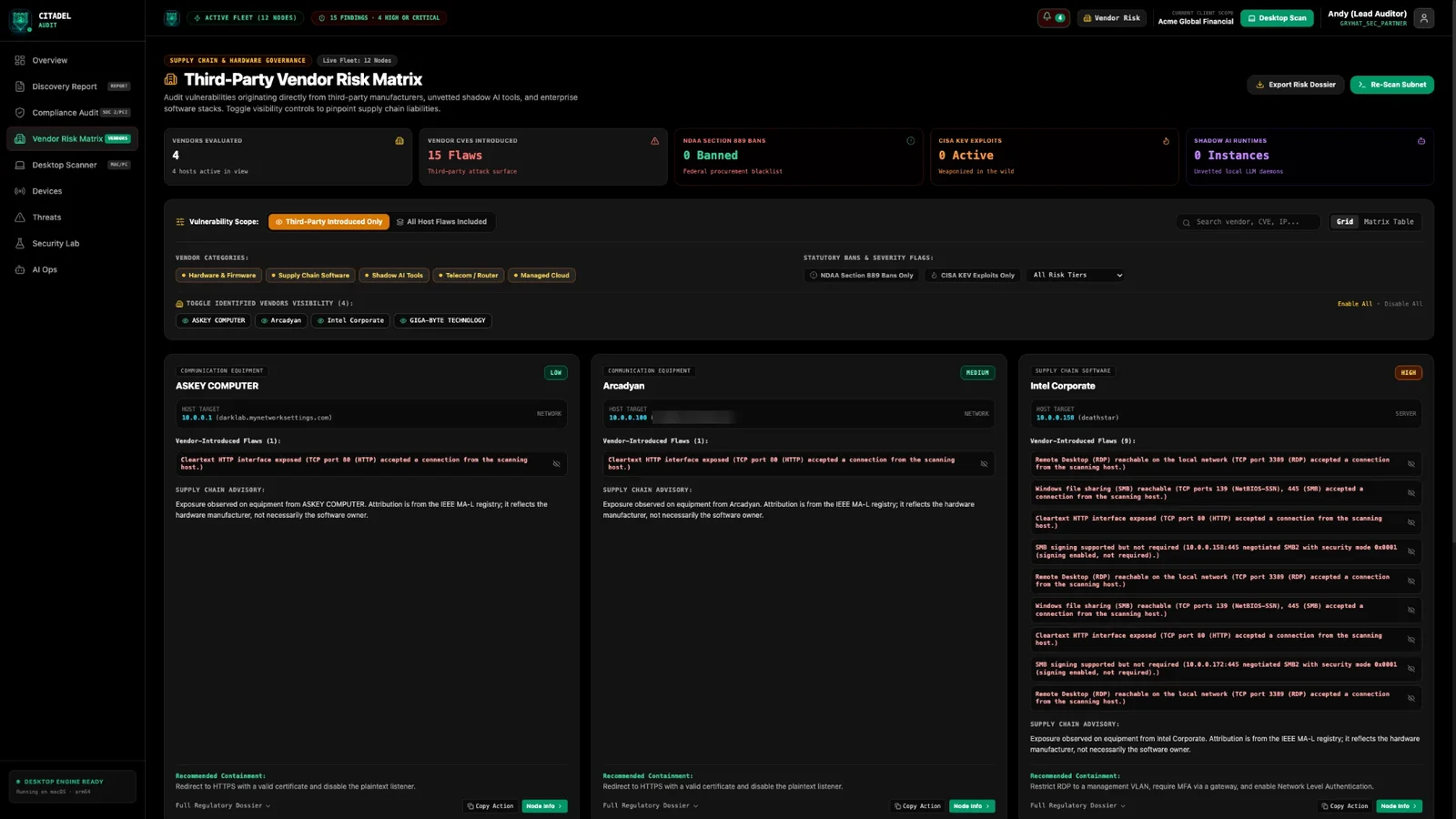Toggle Managed Cloud vendor category

[x=541, y=275]
